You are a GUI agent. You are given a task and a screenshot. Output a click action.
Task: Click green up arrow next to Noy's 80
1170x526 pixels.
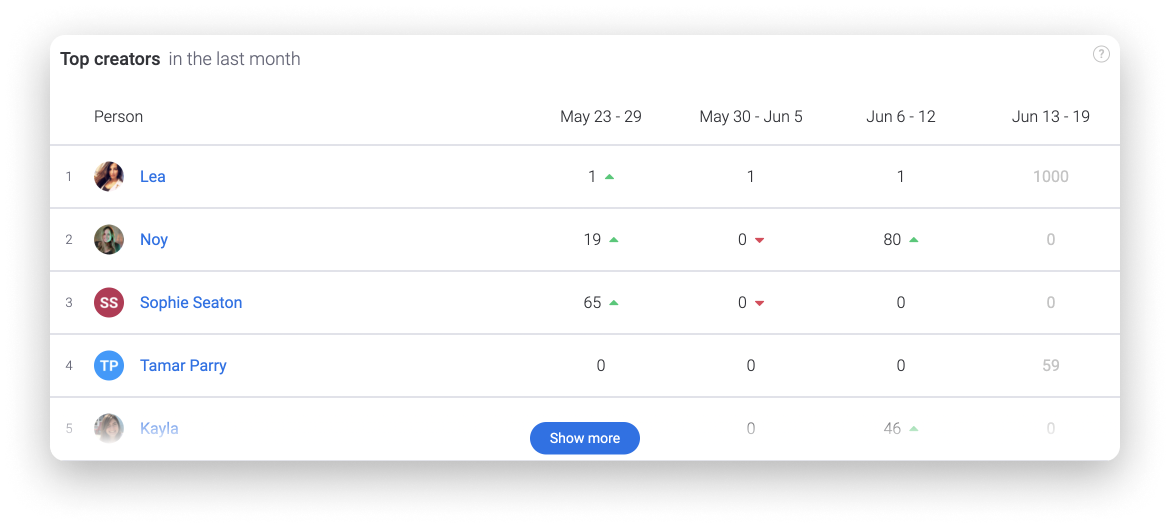tap(914, 240)
